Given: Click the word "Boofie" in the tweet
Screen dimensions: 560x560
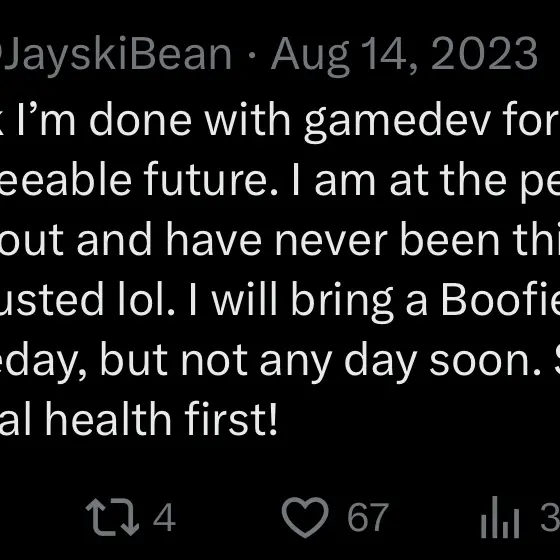Looking at the screenshot, I should tap(501, 298).
